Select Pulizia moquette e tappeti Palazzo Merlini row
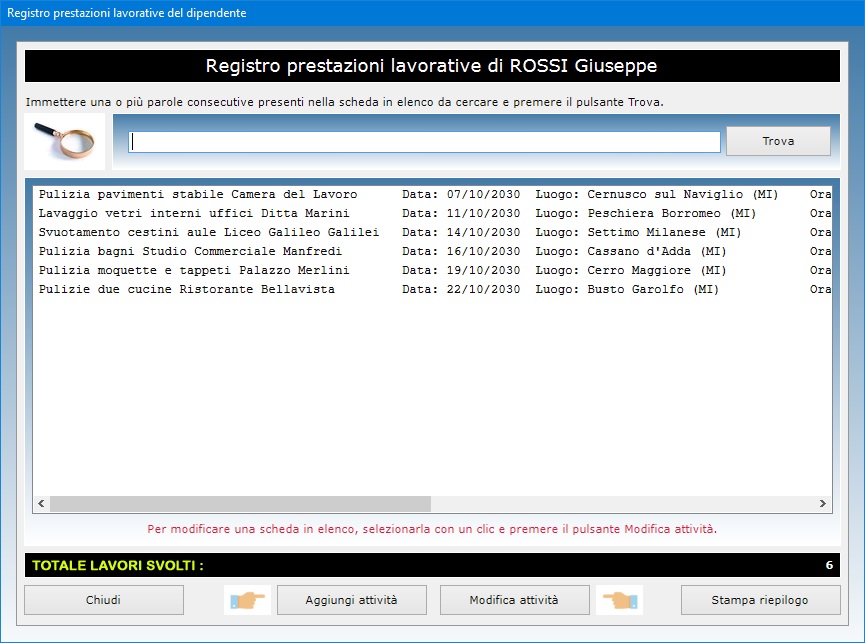The width and height of the screenshot is (865, 643). (x=194, y=270)
